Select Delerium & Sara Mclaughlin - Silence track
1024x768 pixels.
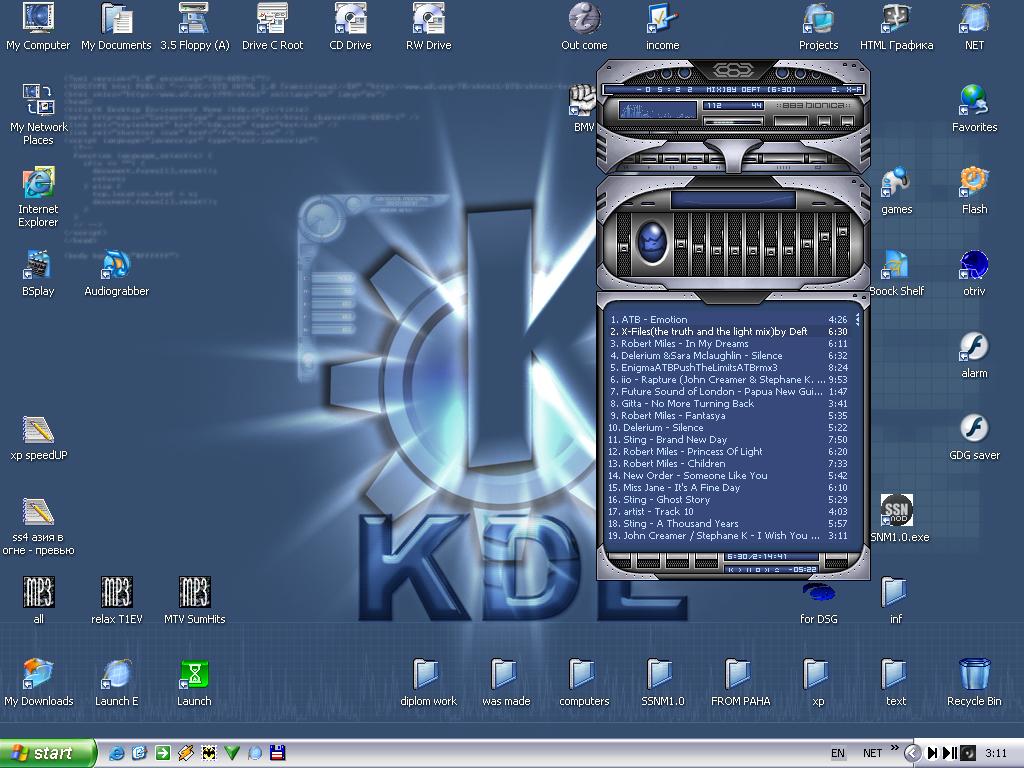[x=728, y=355]
